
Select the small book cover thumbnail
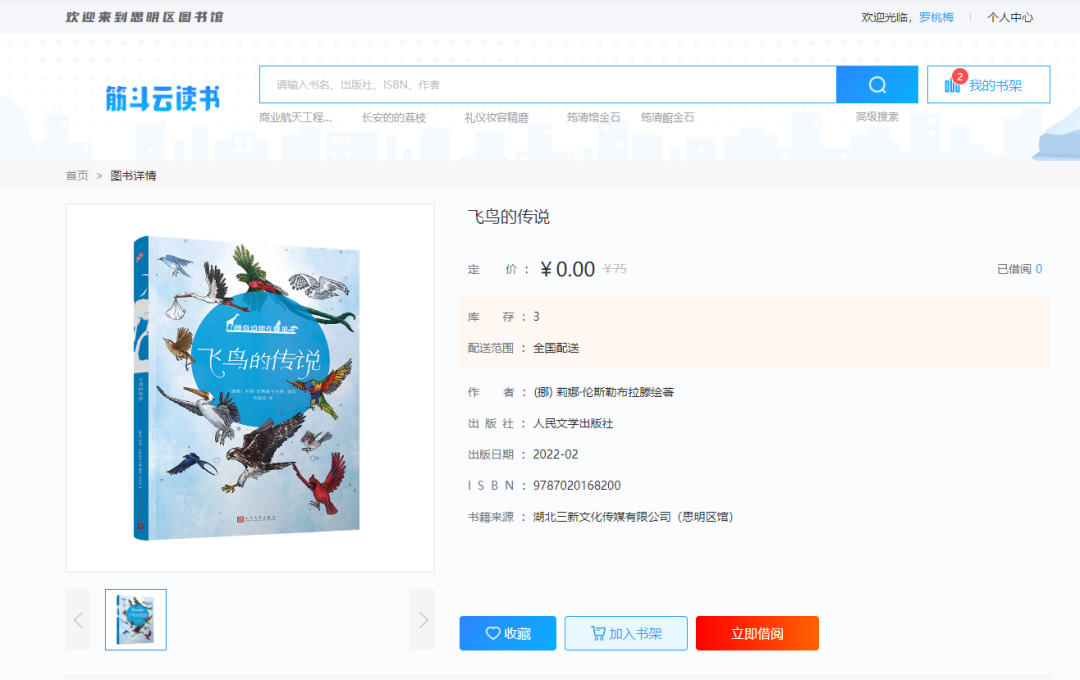[x=136, y=619]
